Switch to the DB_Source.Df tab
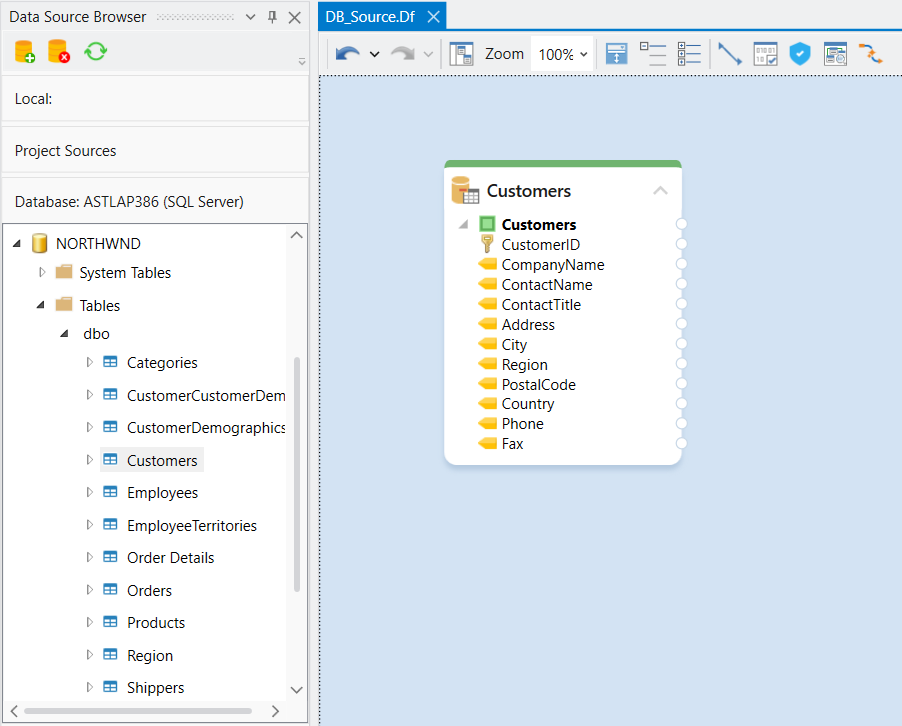The height and width of the screenshot is (726, 902). (371, 16)
